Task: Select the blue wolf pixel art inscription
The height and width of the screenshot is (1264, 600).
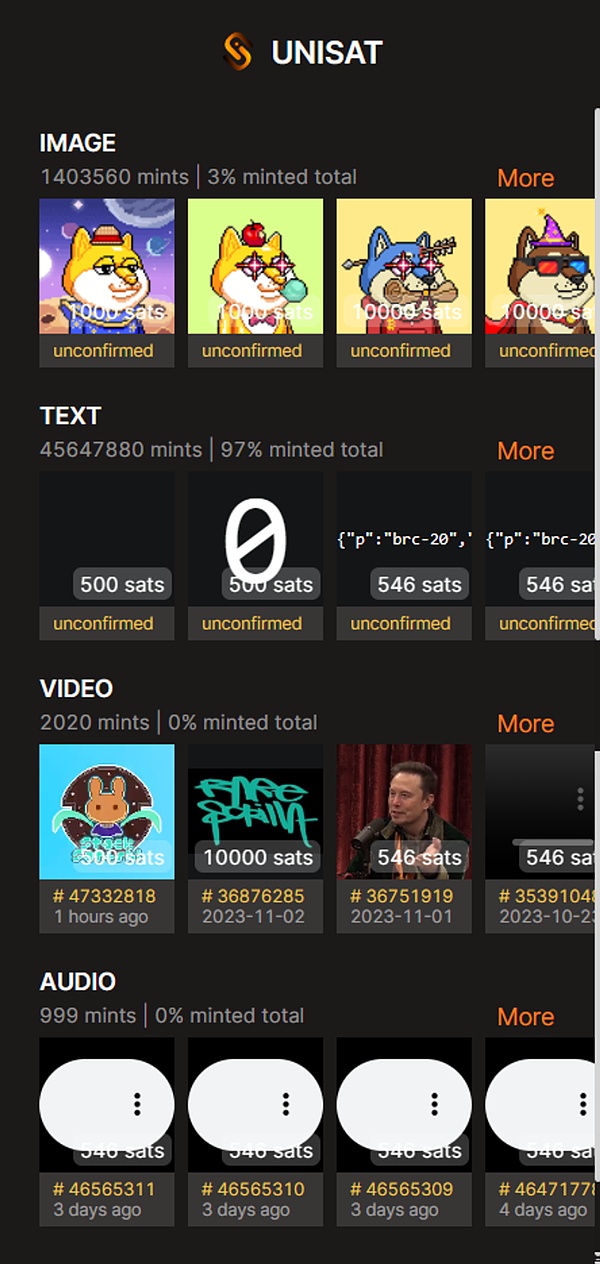Action: [x=404, y=267]
